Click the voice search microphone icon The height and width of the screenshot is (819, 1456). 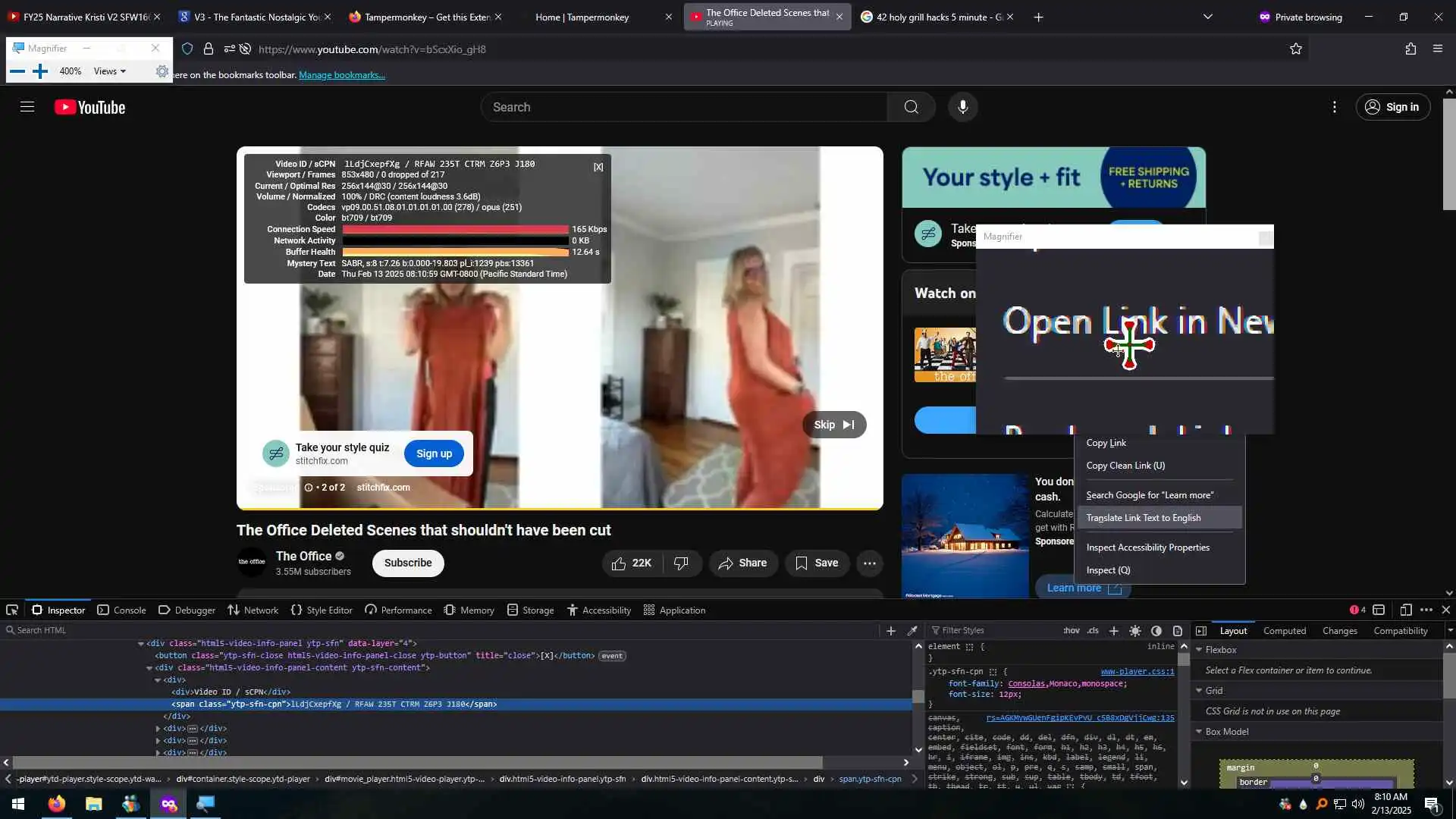pos(962,107)
